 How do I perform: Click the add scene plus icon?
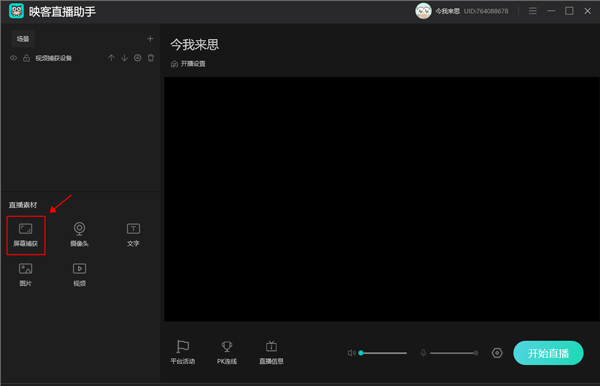pos(150,39)
